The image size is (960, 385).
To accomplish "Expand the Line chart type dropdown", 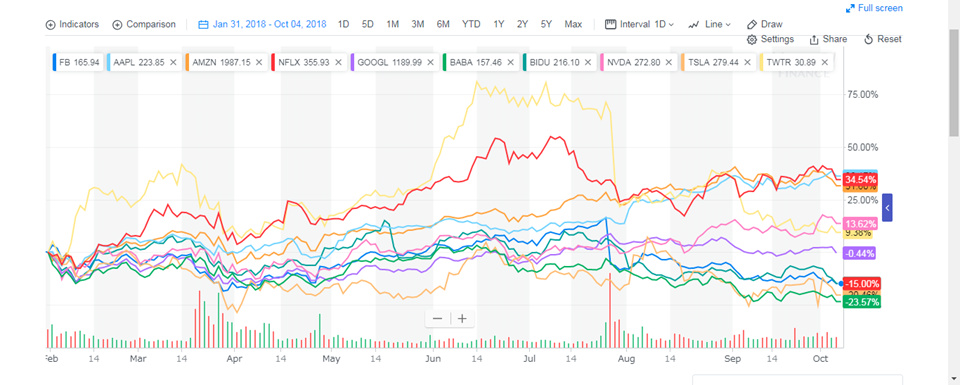I will (x=709, y=24).
